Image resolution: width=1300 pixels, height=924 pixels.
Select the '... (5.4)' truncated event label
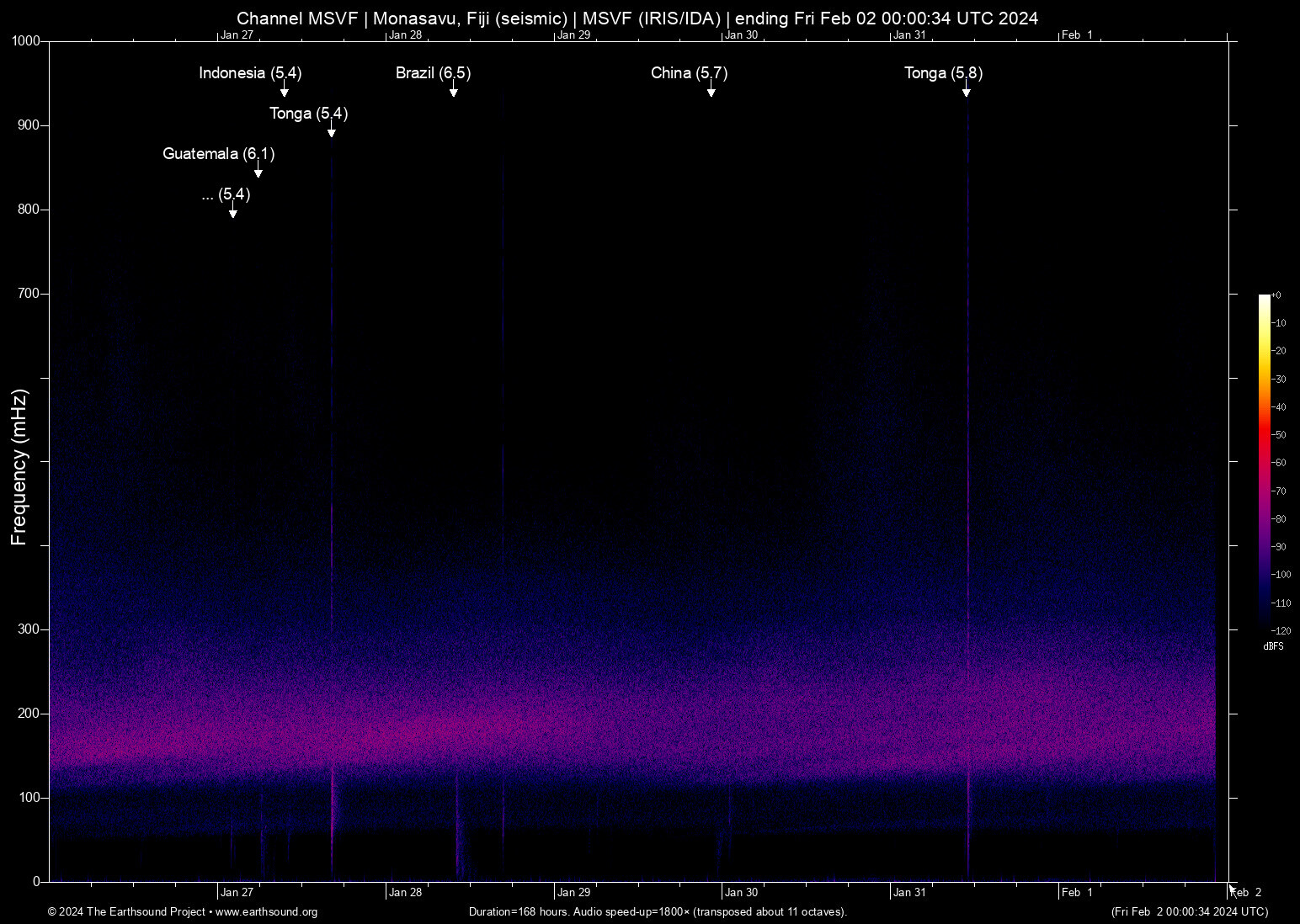(x=226, y=194)
